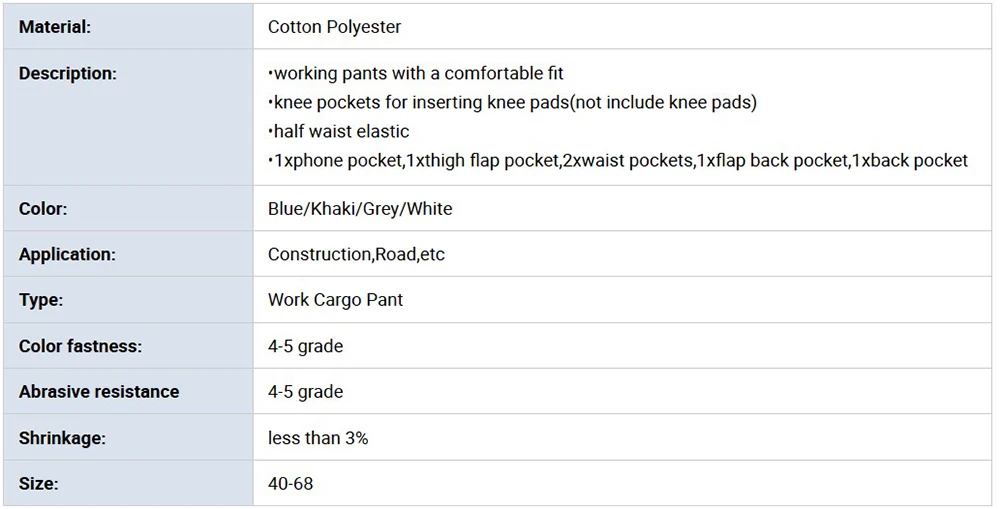Select the working pants comfortable fit line
The height and width of the screenshot is (509, 1000).
[415, 73]
